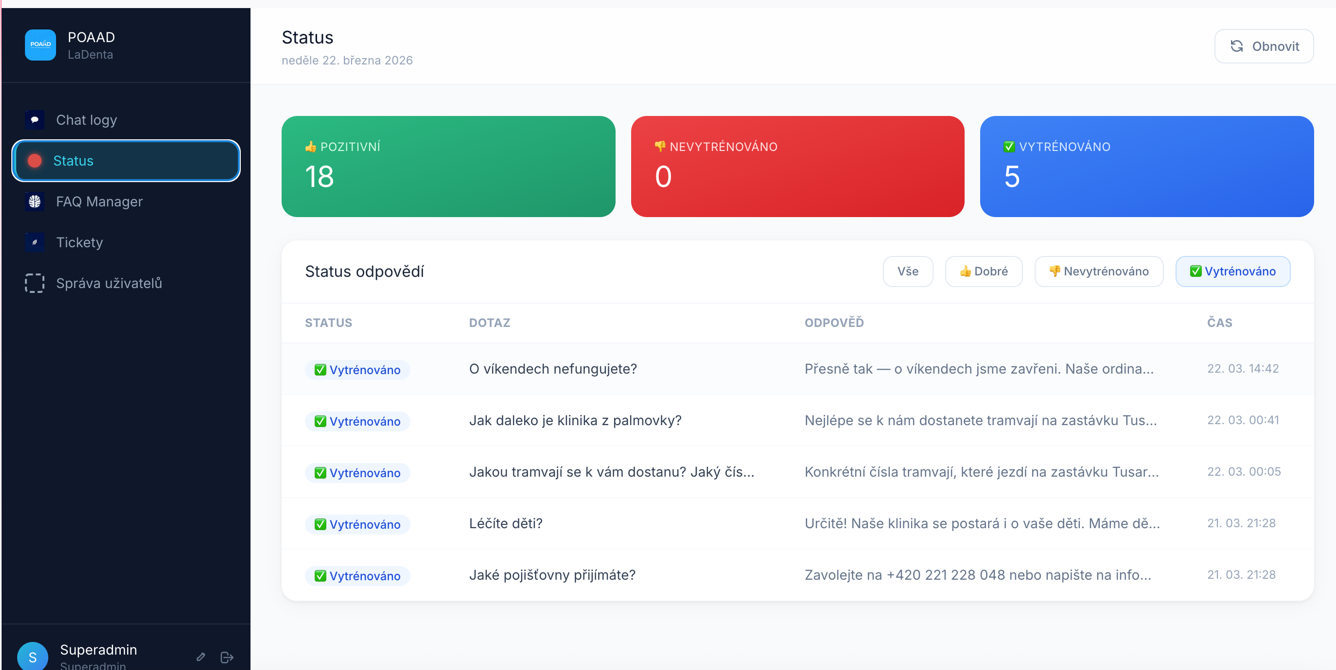Click the dashed square icon for Správa uživatelů
The image size is (1336, 670).
tap(34, 283)
